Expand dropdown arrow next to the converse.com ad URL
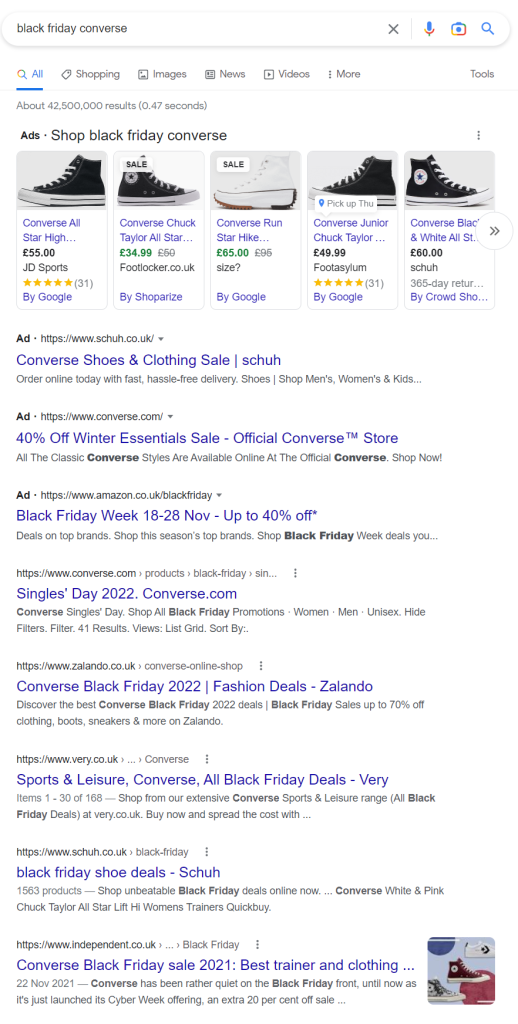The height and width of the screenshot is (1024, 518). [x=170, y=417]
